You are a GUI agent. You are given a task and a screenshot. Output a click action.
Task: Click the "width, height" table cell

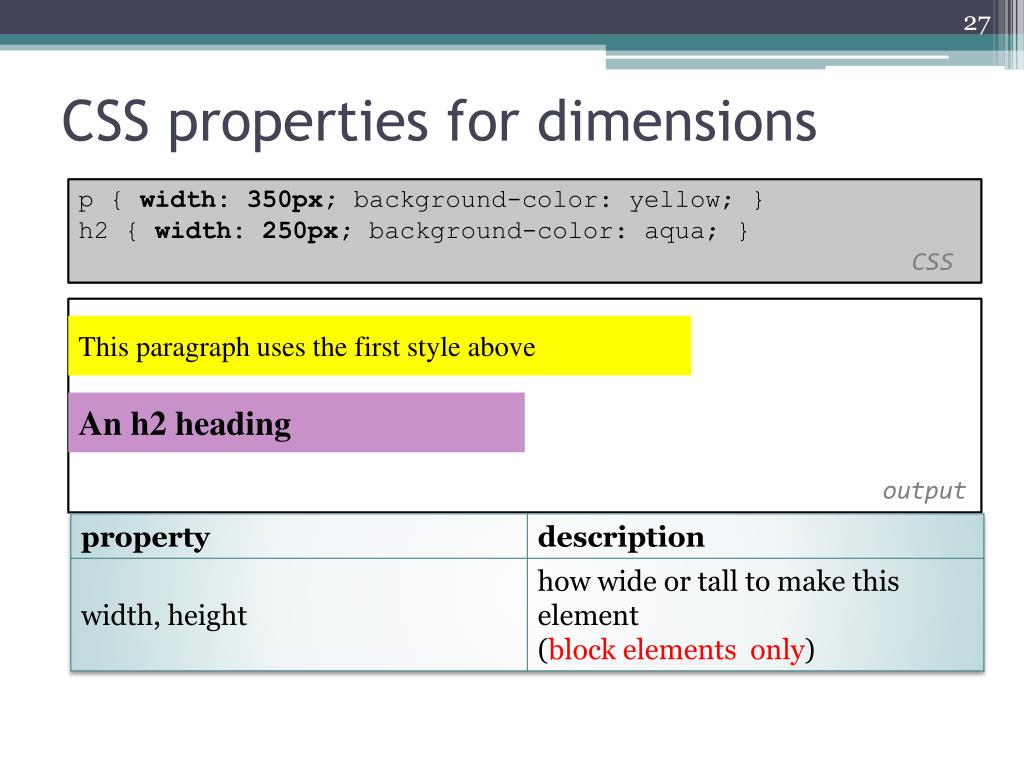click(299, 615)
